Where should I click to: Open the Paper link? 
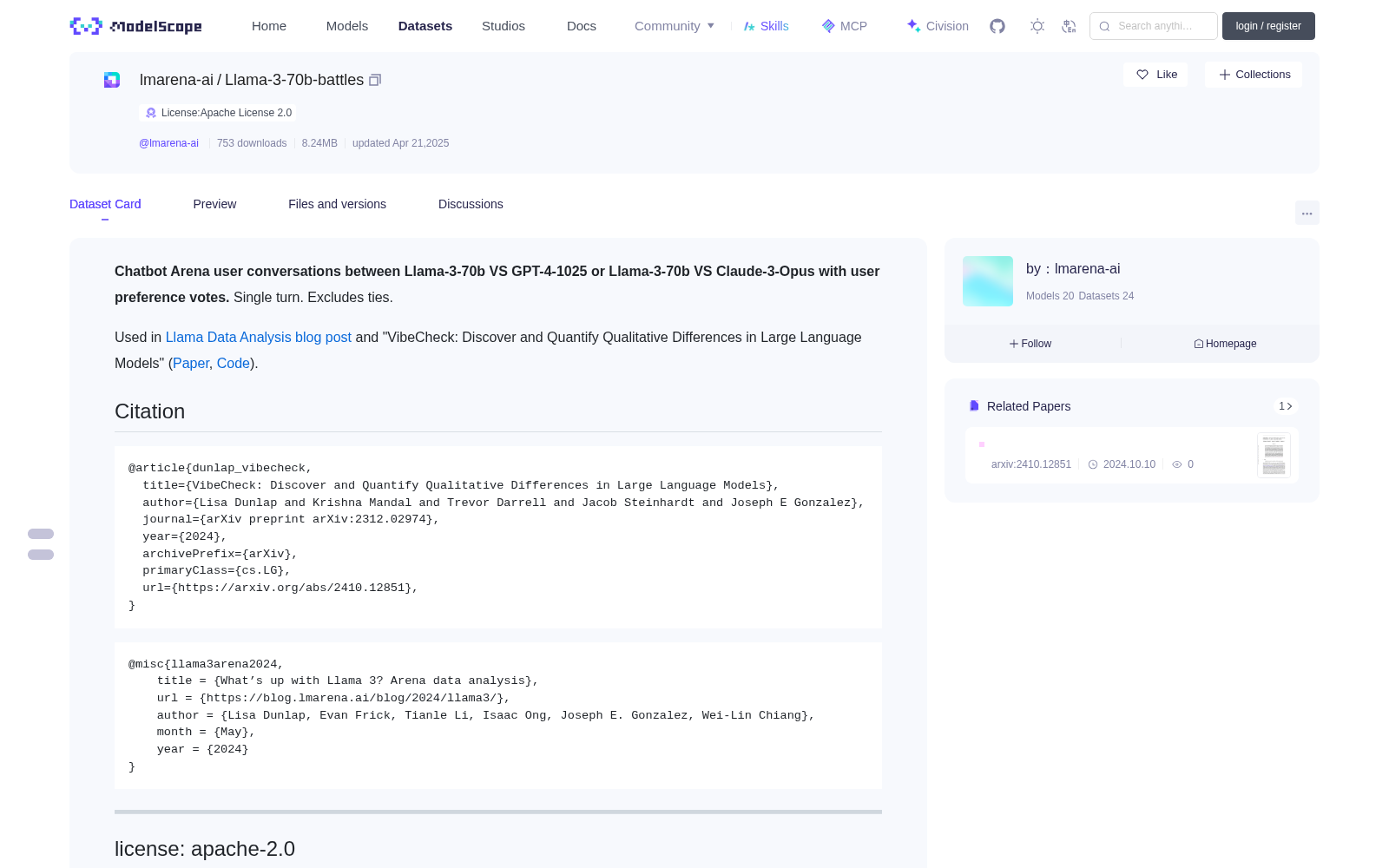click(191, 363)
